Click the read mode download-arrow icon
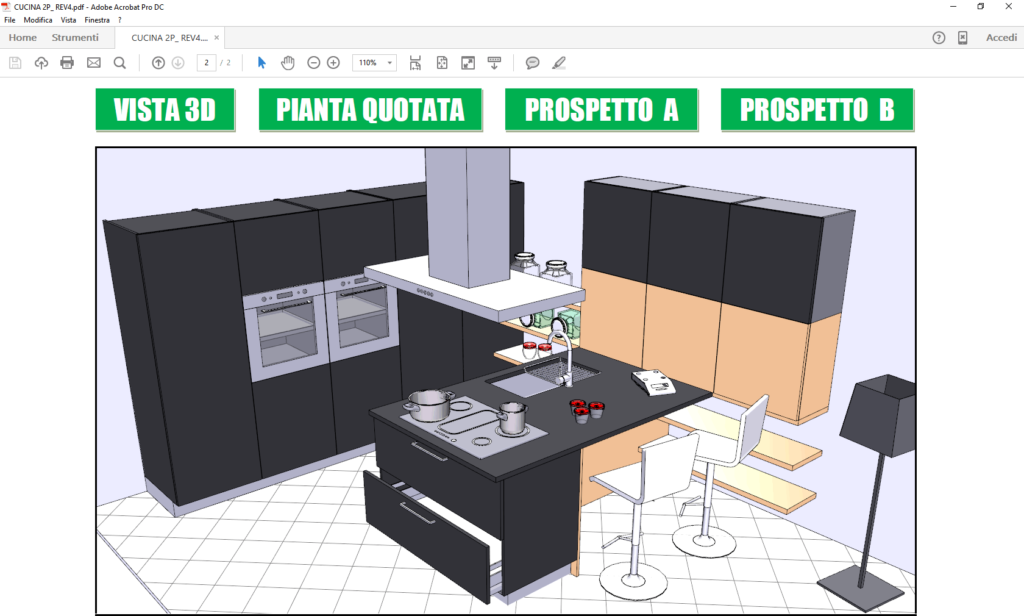This screenshot has height=616, width=1024. pyautogui.click(x=494, y=63)
